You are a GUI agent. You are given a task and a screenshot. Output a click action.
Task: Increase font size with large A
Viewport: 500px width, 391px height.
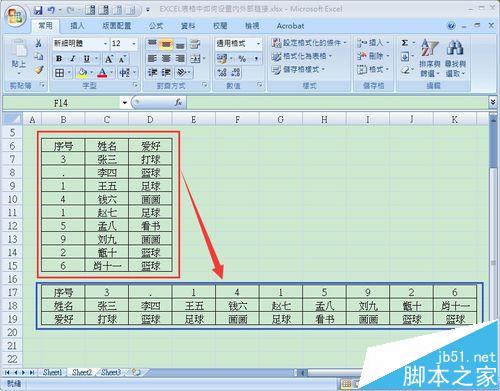point(109,59)
